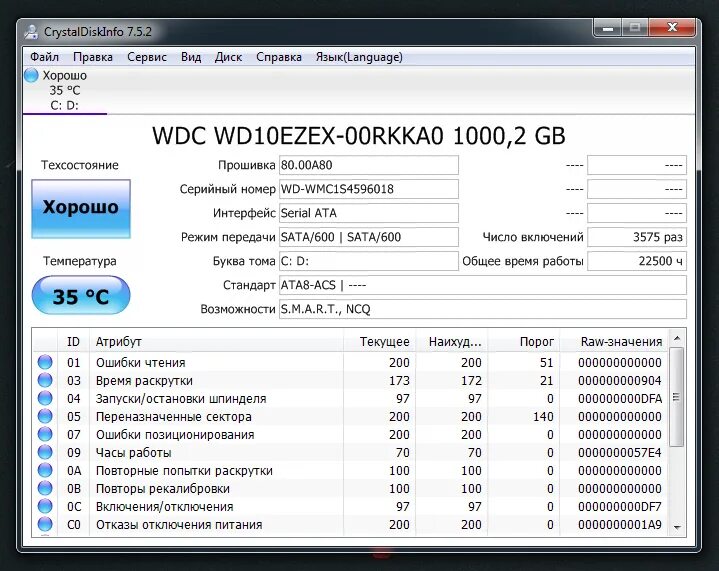Click raw value 0000000057E4
The image size is (719, 571).
619,453
